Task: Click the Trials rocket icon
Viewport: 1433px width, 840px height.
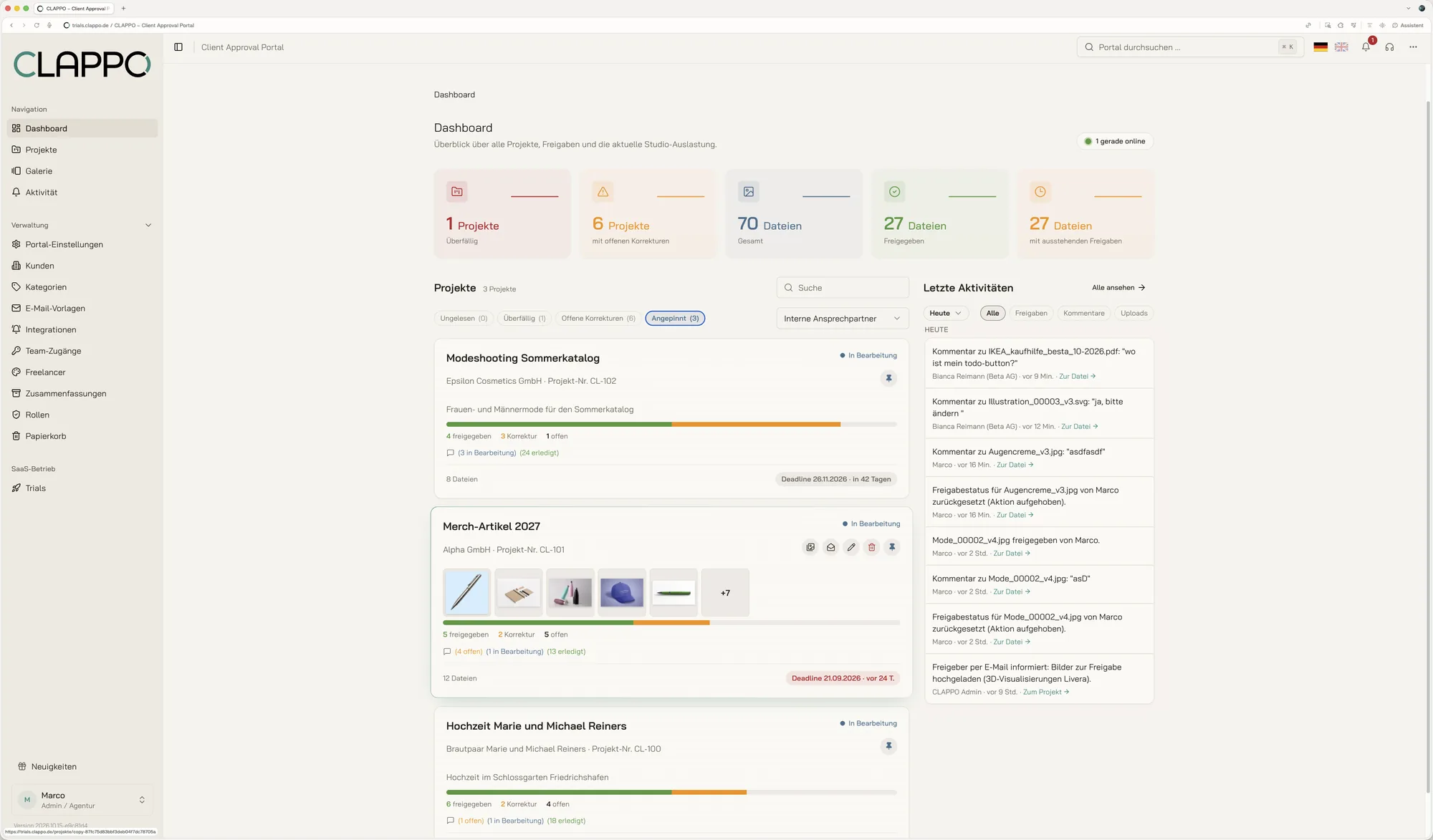Action: pos(16,488)
